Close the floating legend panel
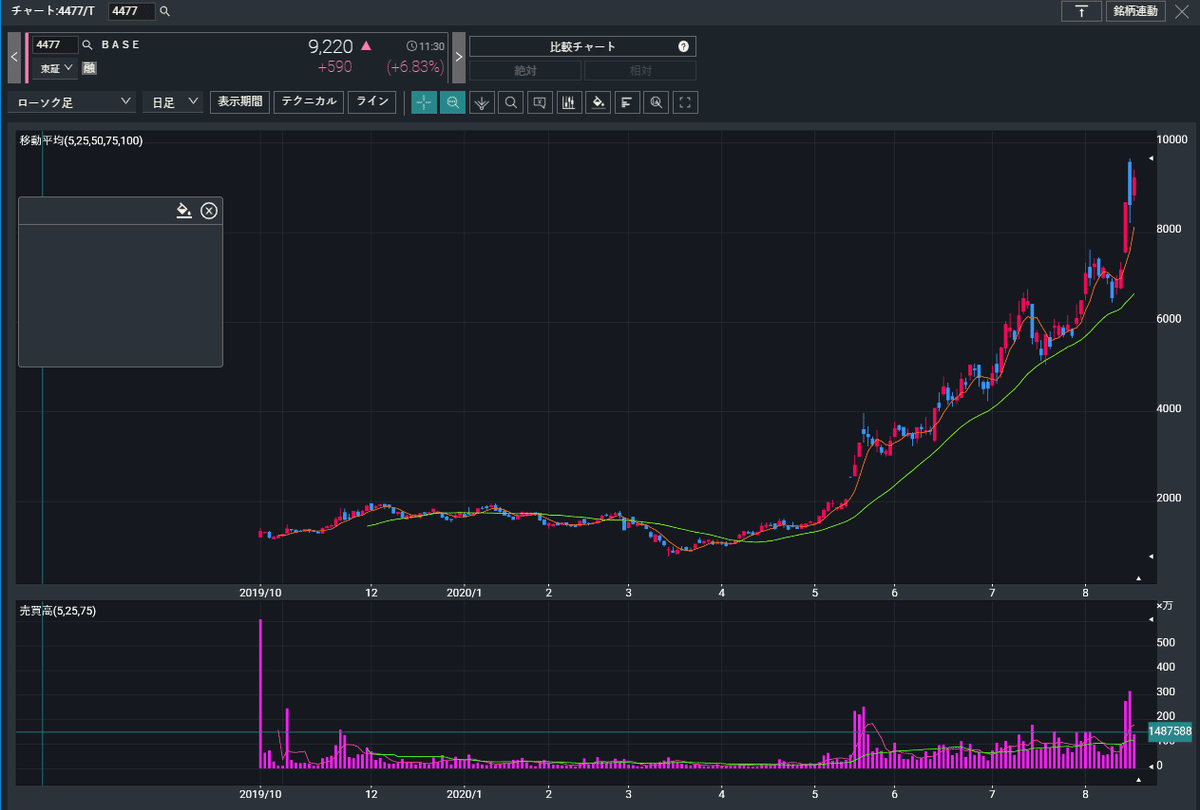 click(208, 210)
